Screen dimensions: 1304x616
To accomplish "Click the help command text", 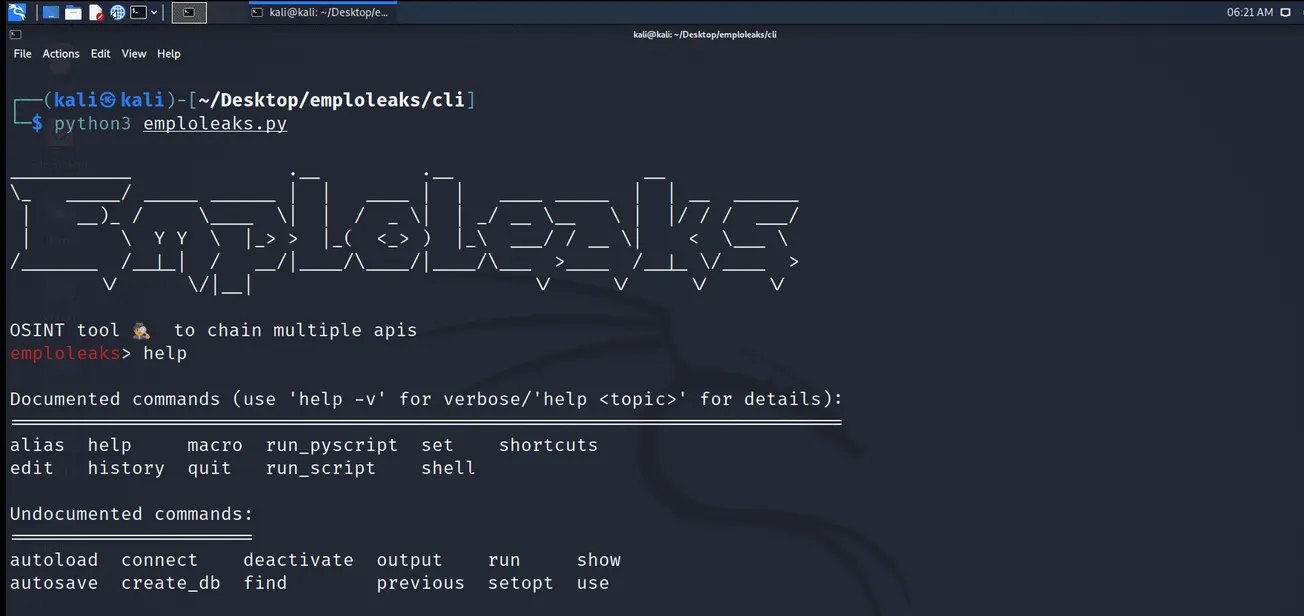I will coord(165,353).
